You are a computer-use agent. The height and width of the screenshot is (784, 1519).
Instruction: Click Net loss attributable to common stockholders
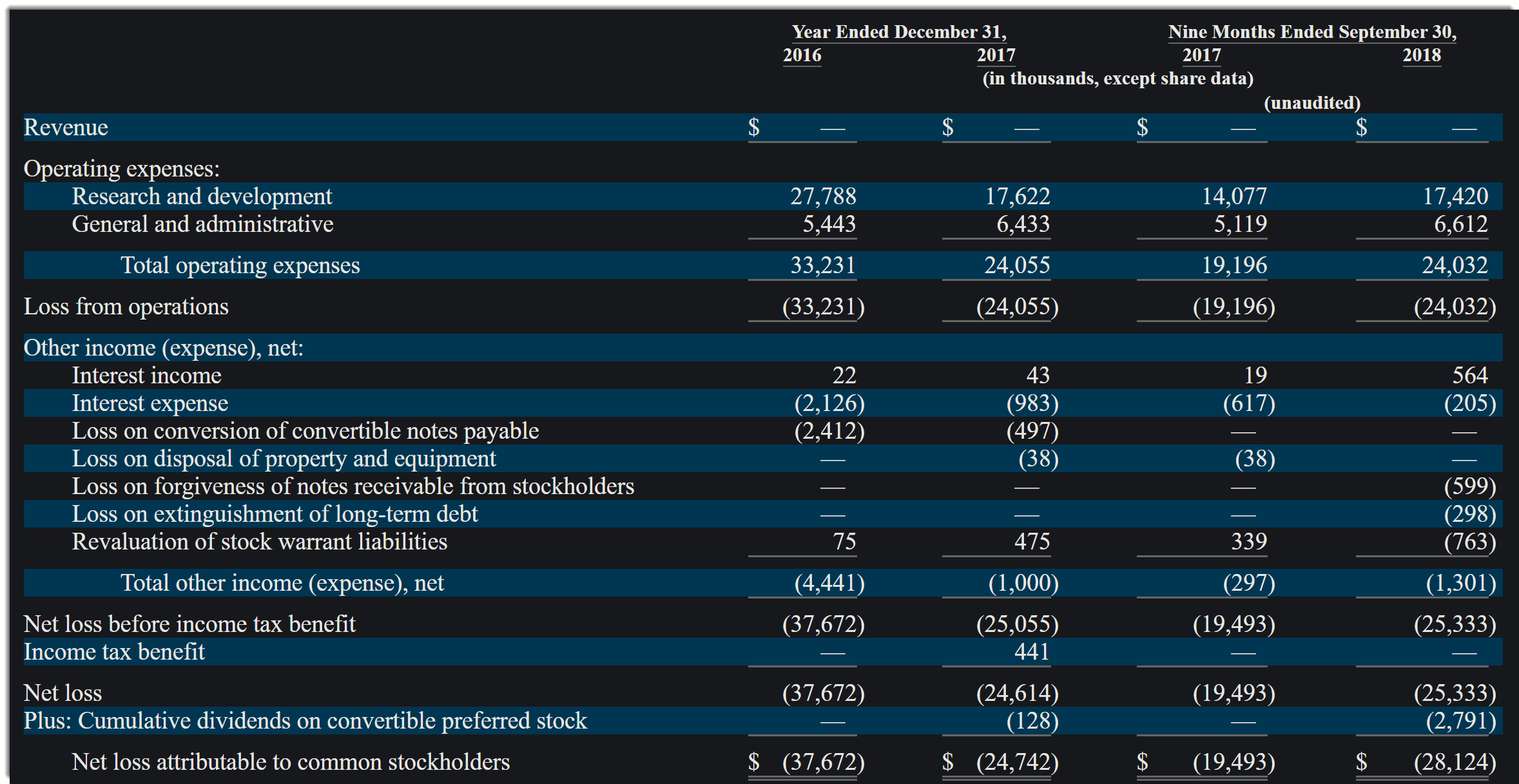point(290,762)
